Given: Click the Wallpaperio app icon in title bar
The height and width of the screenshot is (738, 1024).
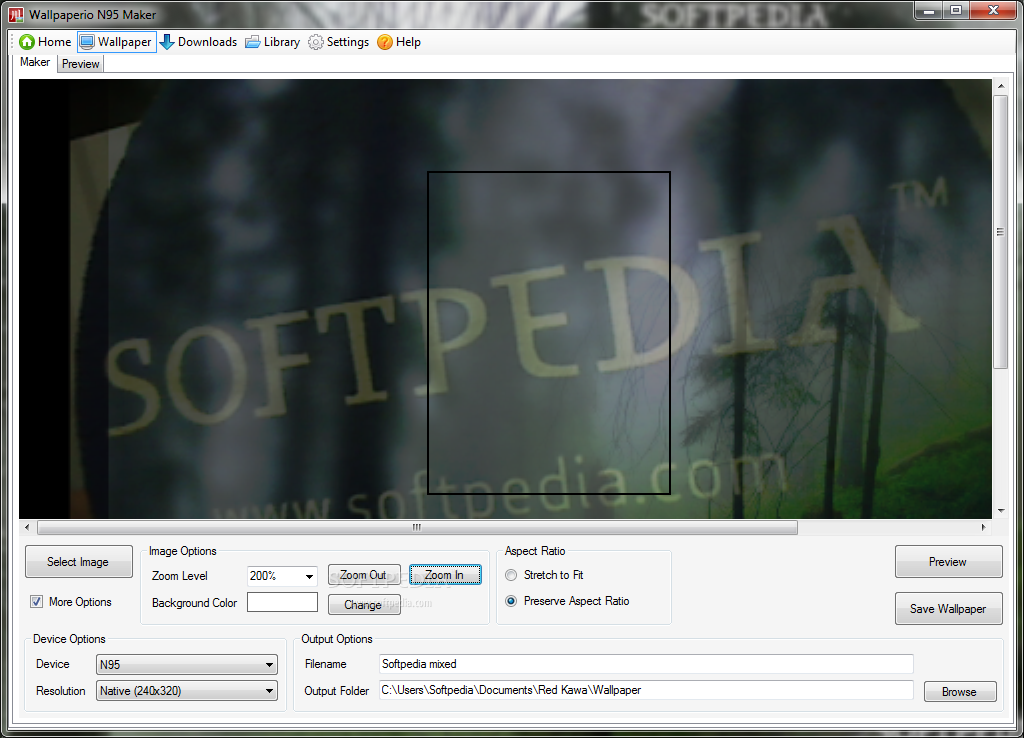Looking at the screenshot, I should pyautogui.click(x=16, y=14).
